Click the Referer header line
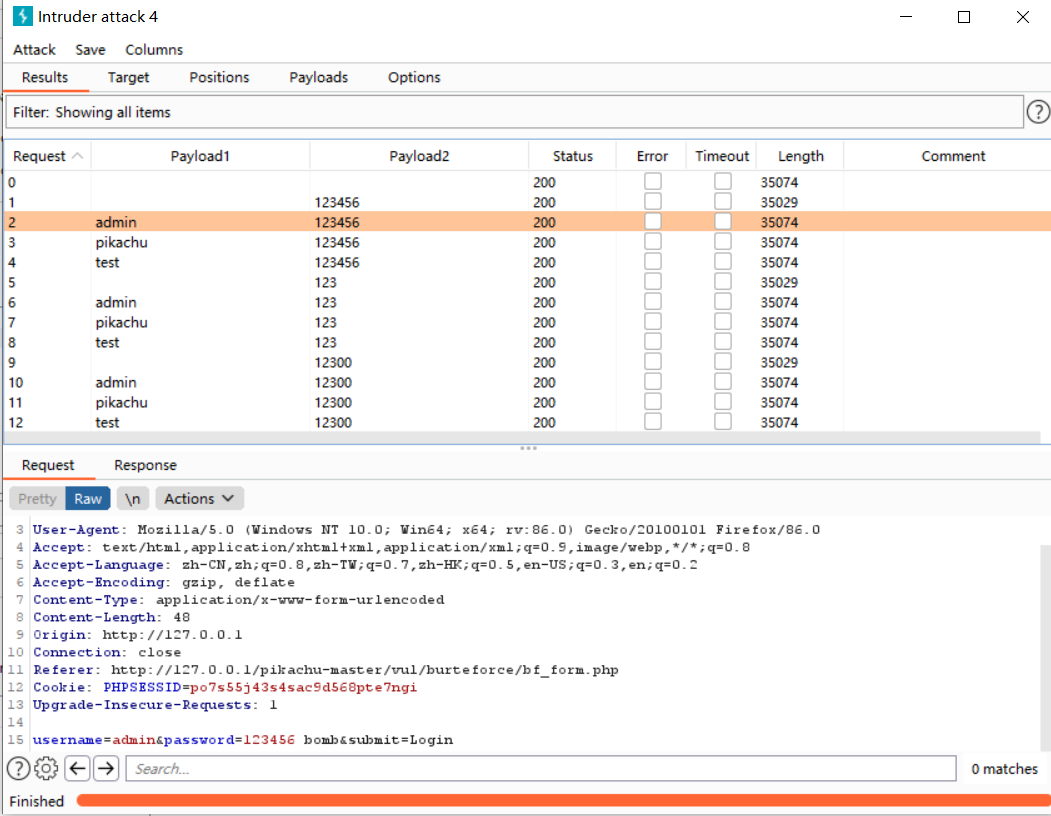The height and width of the screenshot is (816, 1051). (326, 670)
